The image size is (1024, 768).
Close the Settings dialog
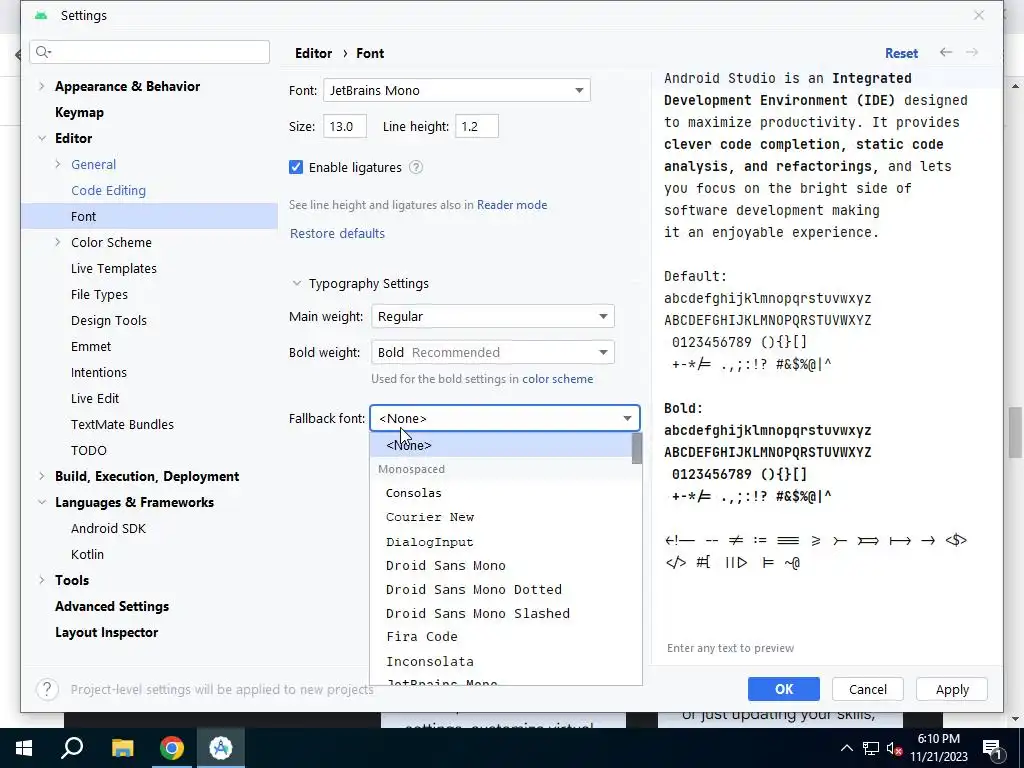[978, 15]
